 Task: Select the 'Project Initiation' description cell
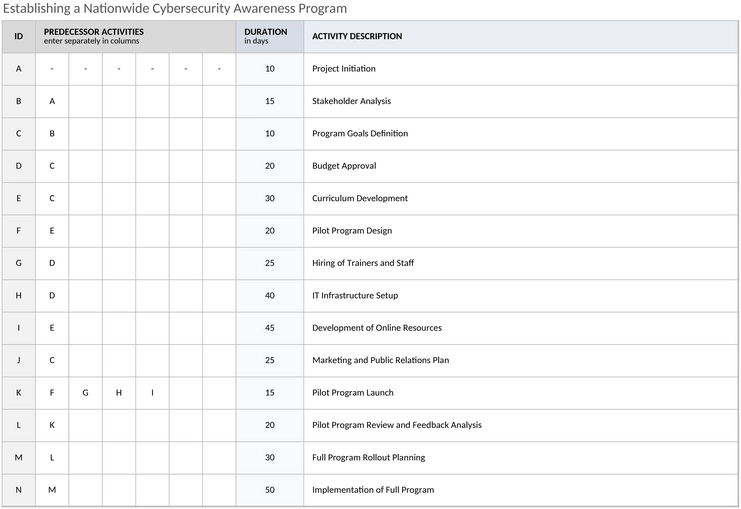point(521,69)
